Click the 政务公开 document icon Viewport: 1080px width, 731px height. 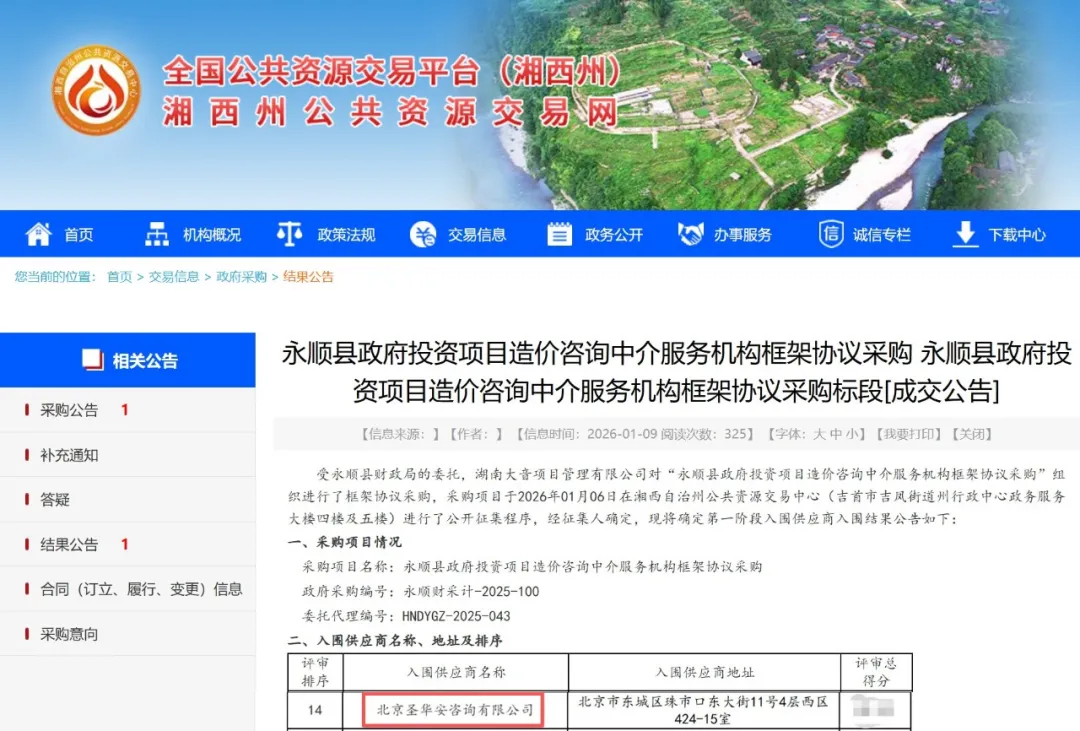(559, 234)
